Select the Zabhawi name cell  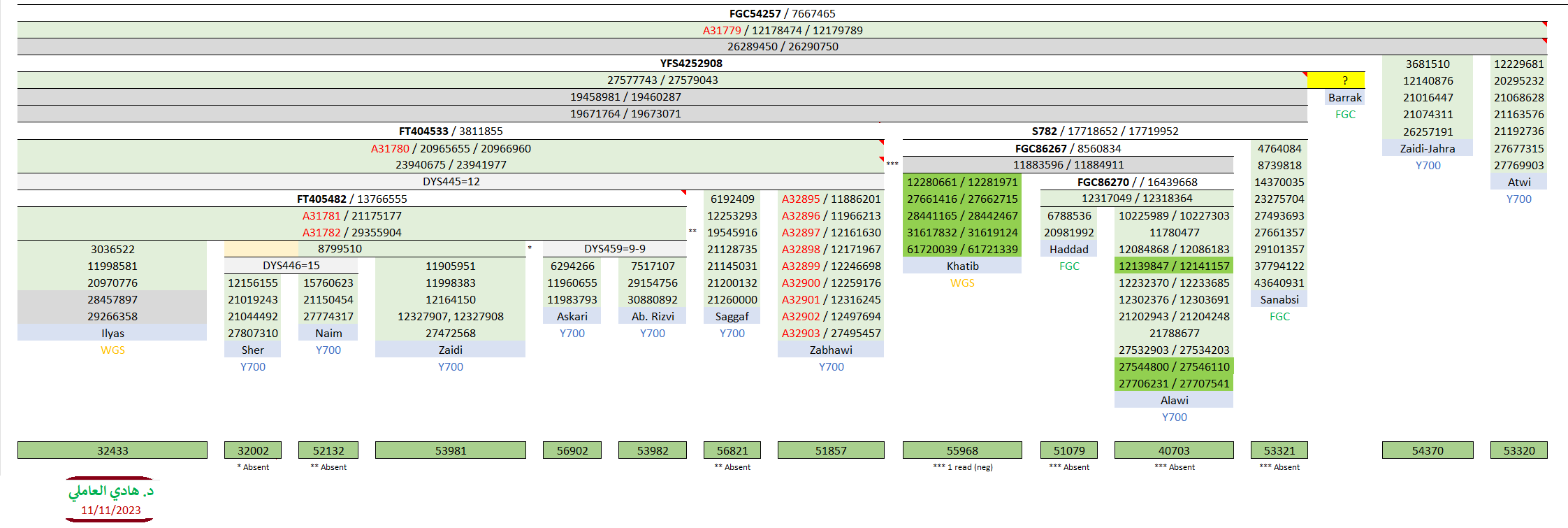click(830, 350)
